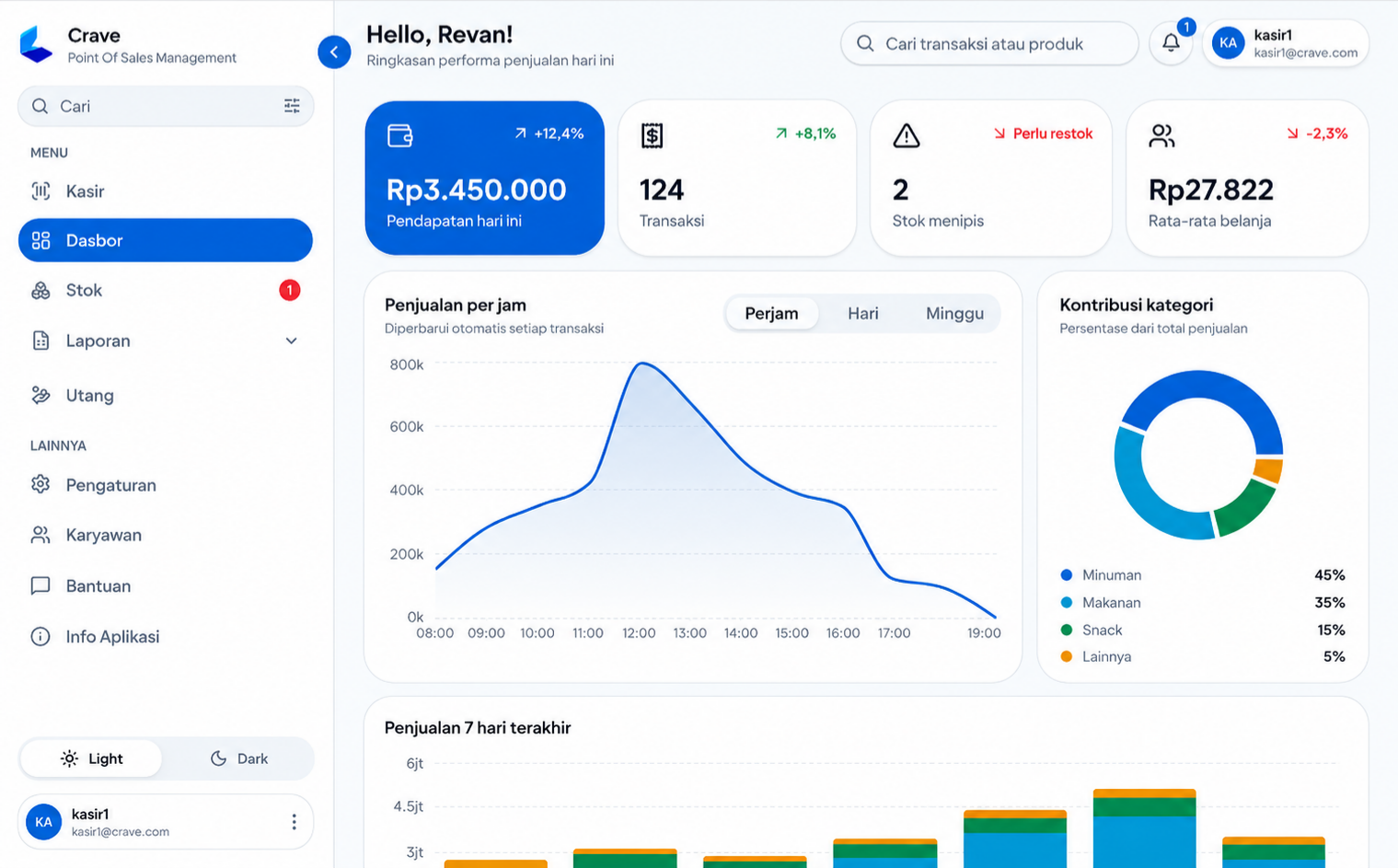Select the Hari chart tab
This screenshot has width=1398, height=868.
click(x=862, y=313)
